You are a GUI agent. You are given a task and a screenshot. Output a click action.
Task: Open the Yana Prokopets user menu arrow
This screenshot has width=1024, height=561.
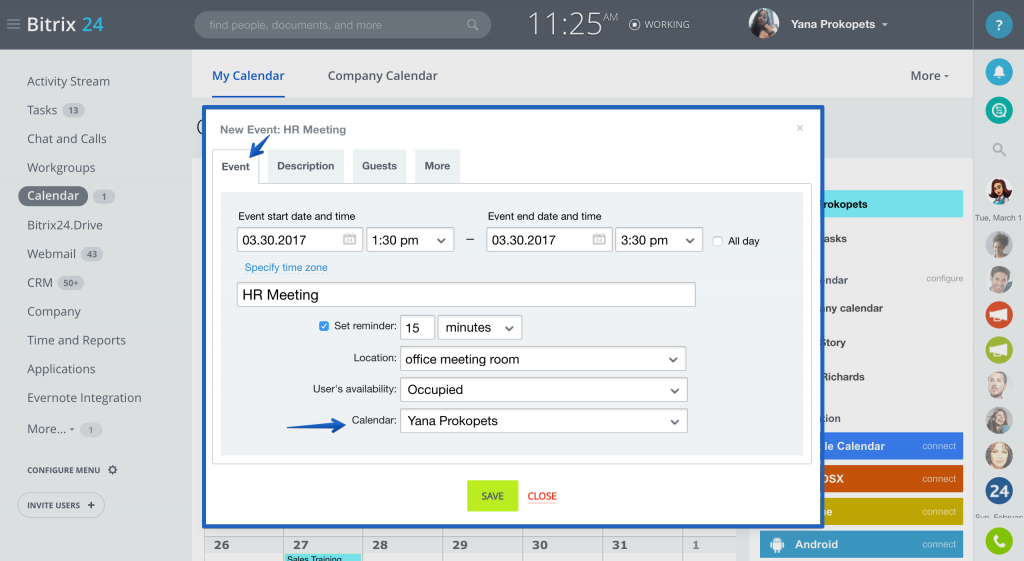[x=885, y=25]
